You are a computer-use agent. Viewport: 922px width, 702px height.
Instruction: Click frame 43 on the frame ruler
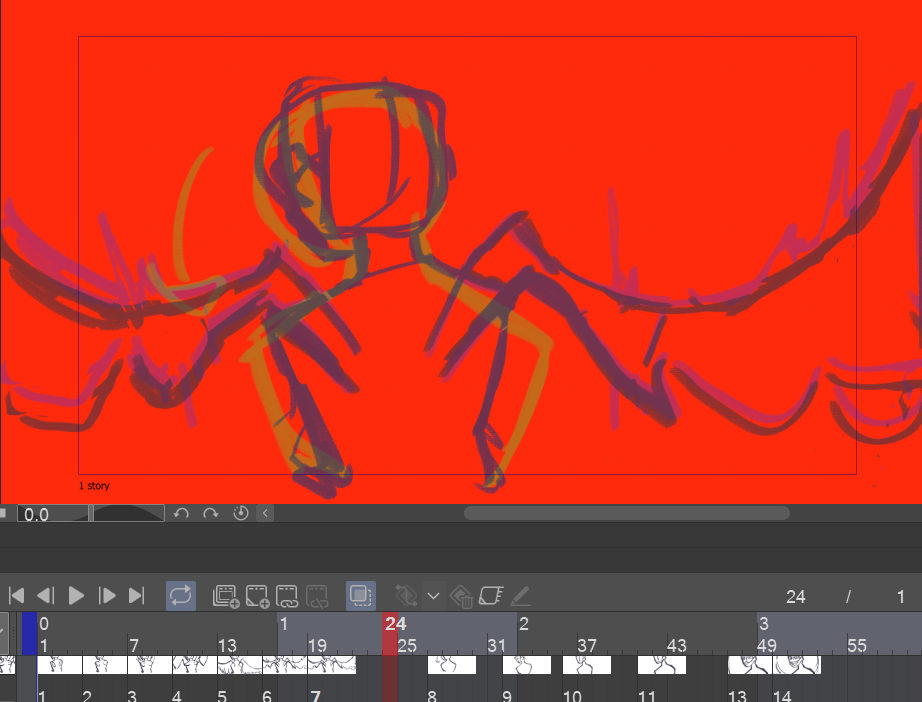coord(677,646)
